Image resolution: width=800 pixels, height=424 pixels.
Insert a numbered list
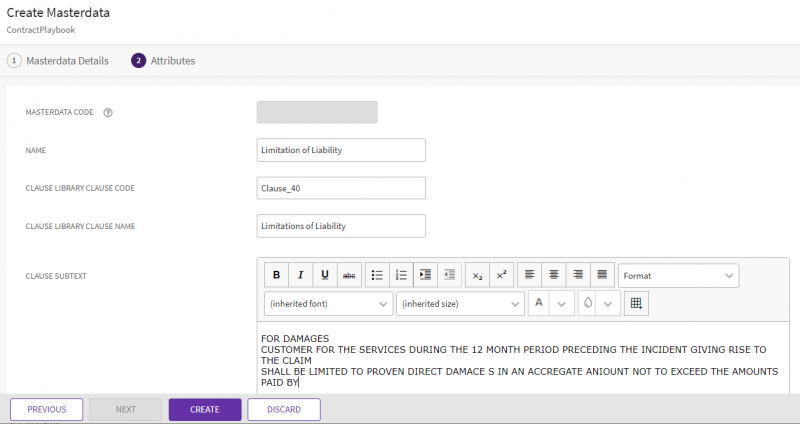coord(401,275)
